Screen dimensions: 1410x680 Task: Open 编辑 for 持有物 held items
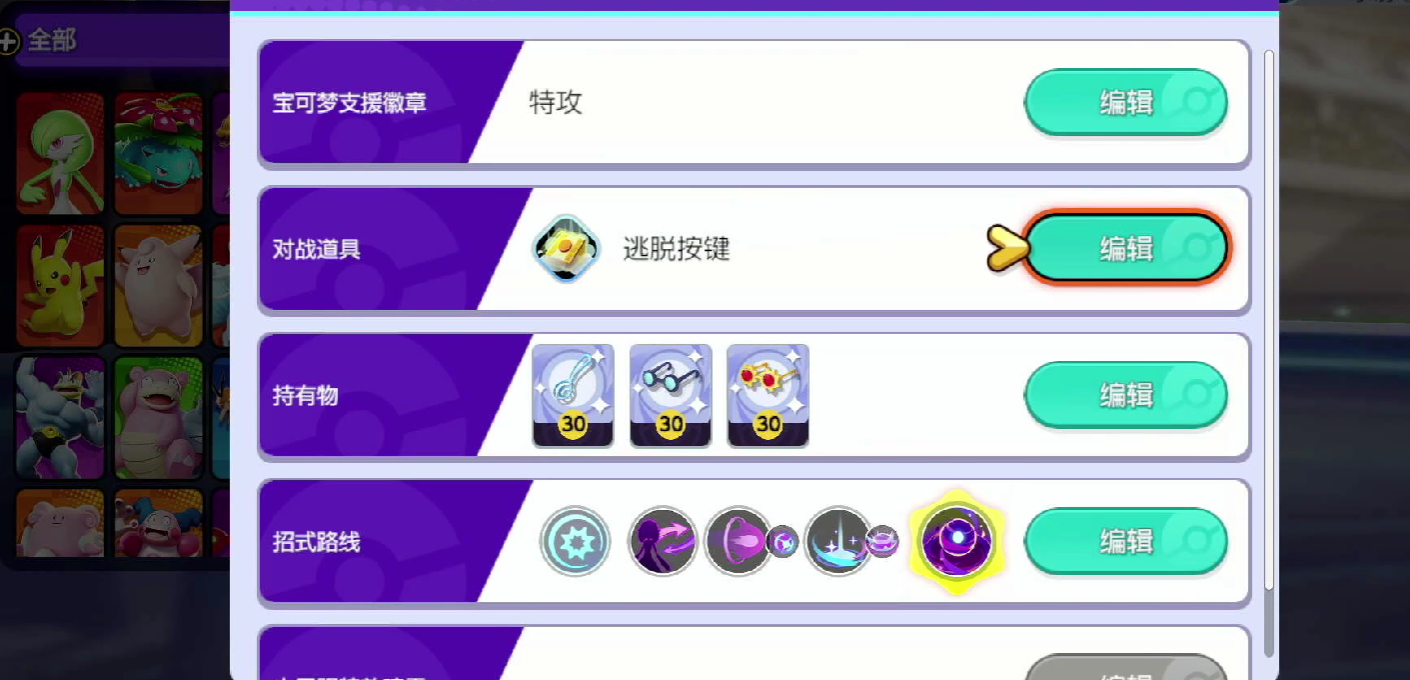coord(1126,395)
